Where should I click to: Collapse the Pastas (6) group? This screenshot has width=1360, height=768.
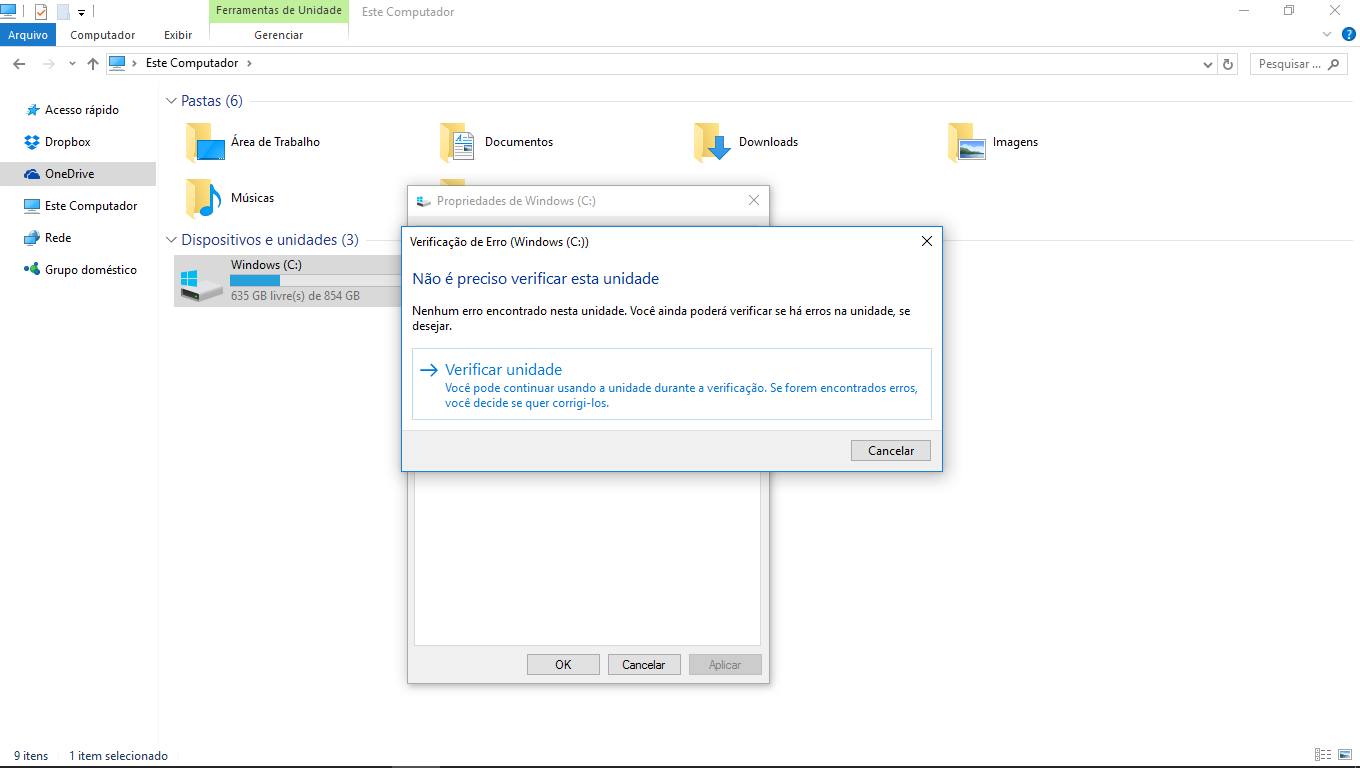click(171, 101)
